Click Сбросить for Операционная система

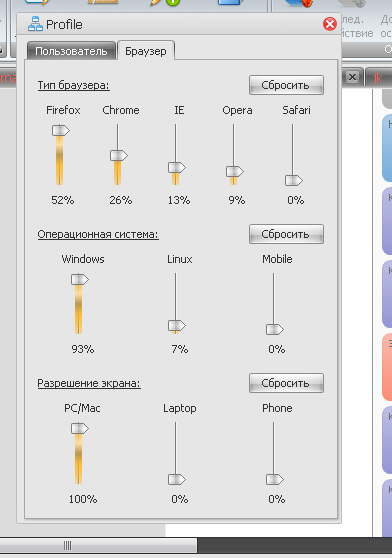[286, 234]
